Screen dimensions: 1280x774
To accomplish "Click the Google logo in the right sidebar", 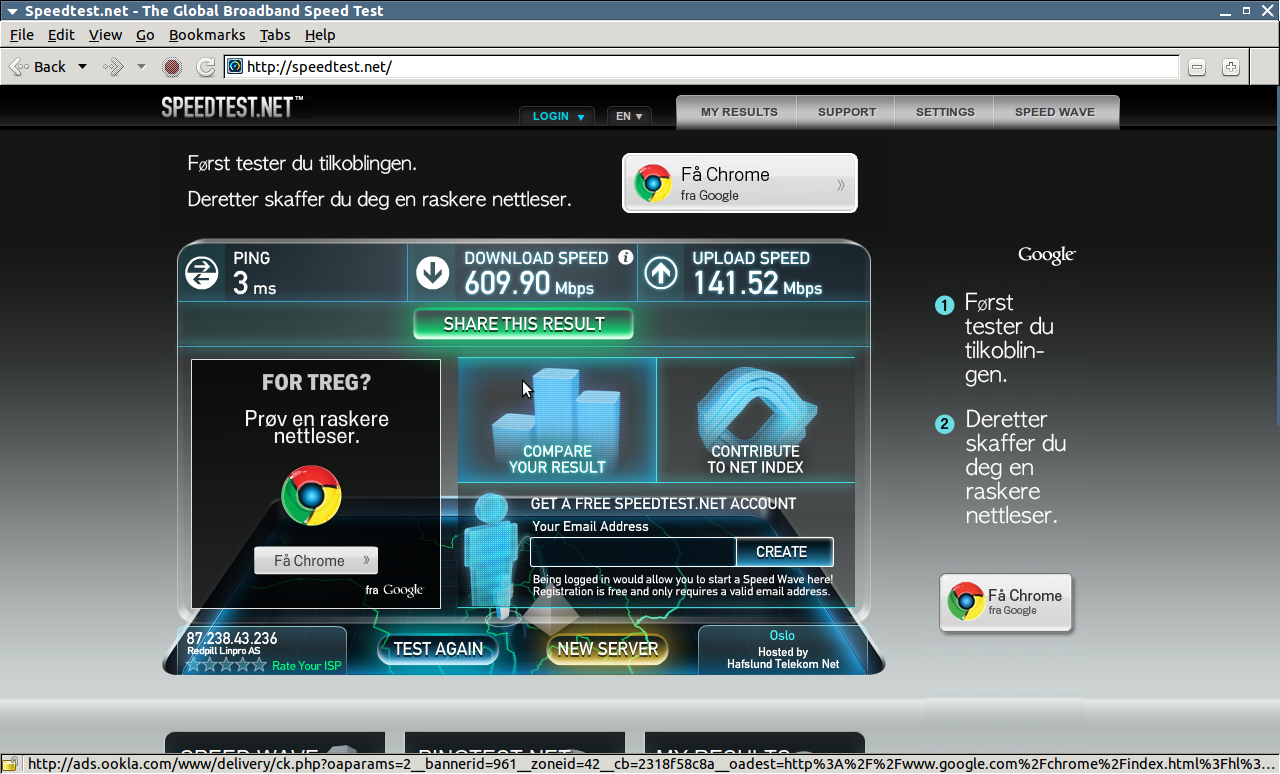I will (x=1047, y=255).
